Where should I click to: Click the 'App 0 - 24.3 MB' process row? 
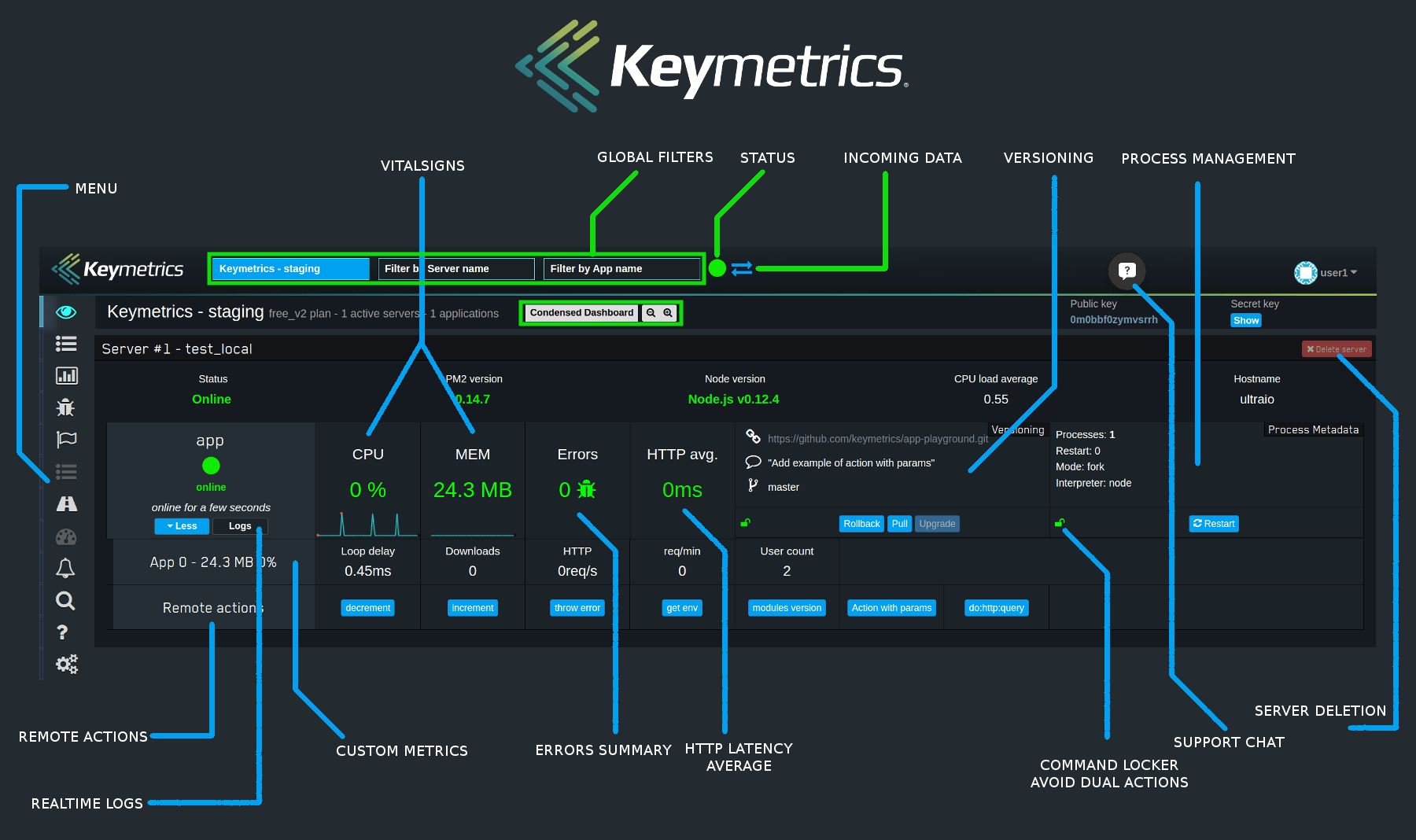click(x=213, y=562)
